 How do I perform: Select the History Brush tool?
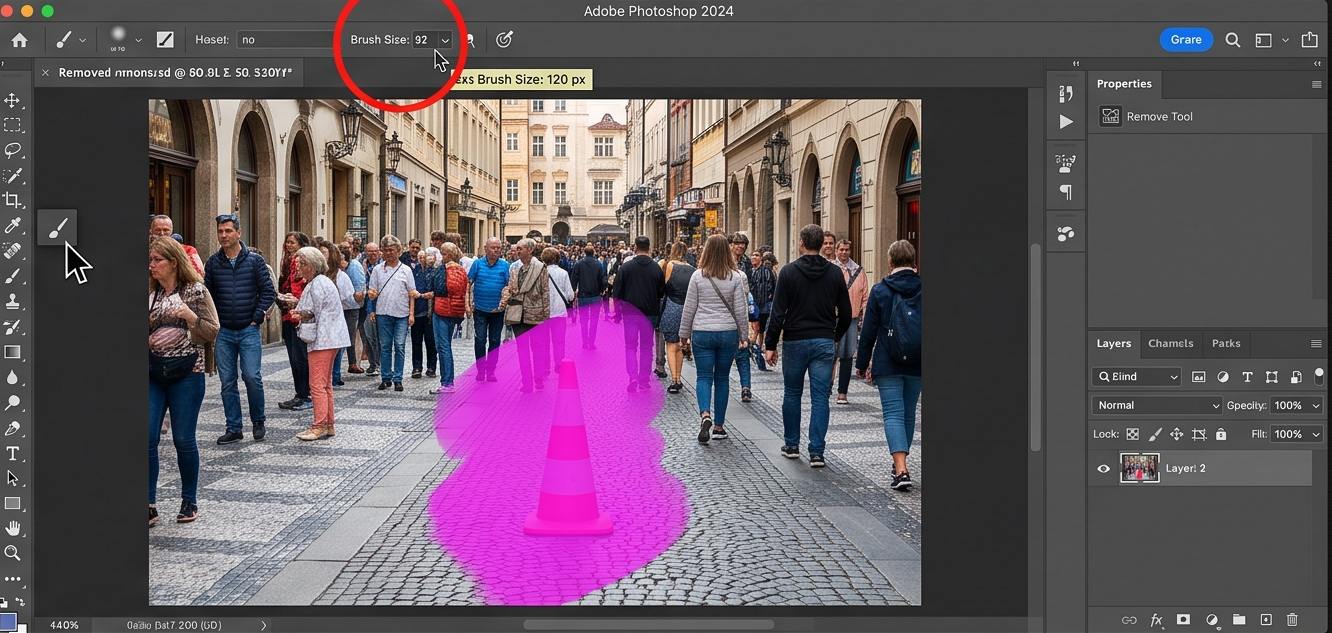tap(12, 327)
